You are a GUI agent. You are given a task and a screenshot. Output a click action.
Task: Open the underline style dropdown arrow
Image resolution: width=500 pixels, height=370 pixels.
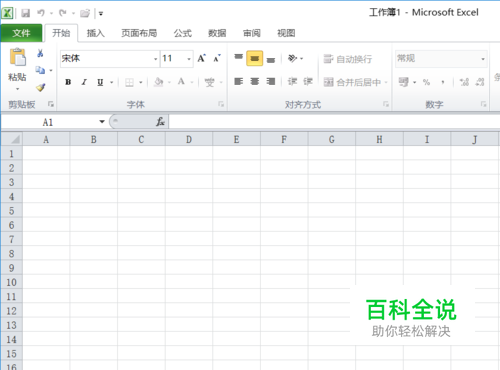click(112, 82)
